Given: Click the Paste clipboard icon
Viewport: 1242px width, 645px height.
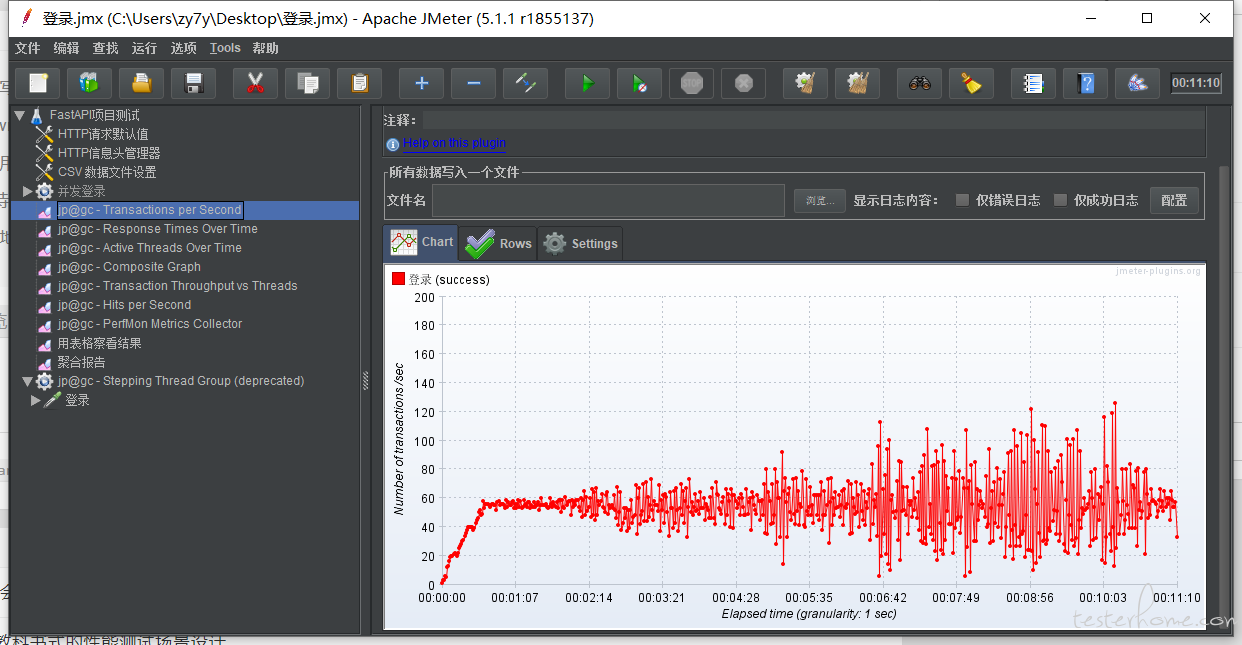Looking at the screenshot, I should (360, 84).
